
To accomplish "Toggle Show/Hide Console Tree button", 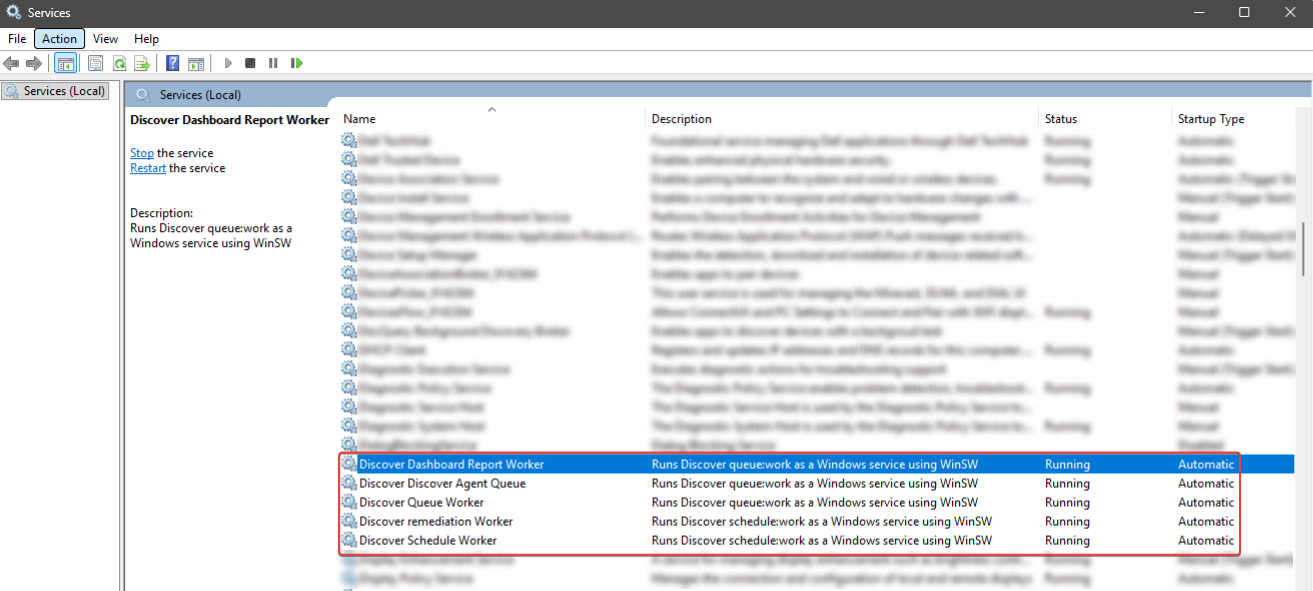I will click(65, 63).
